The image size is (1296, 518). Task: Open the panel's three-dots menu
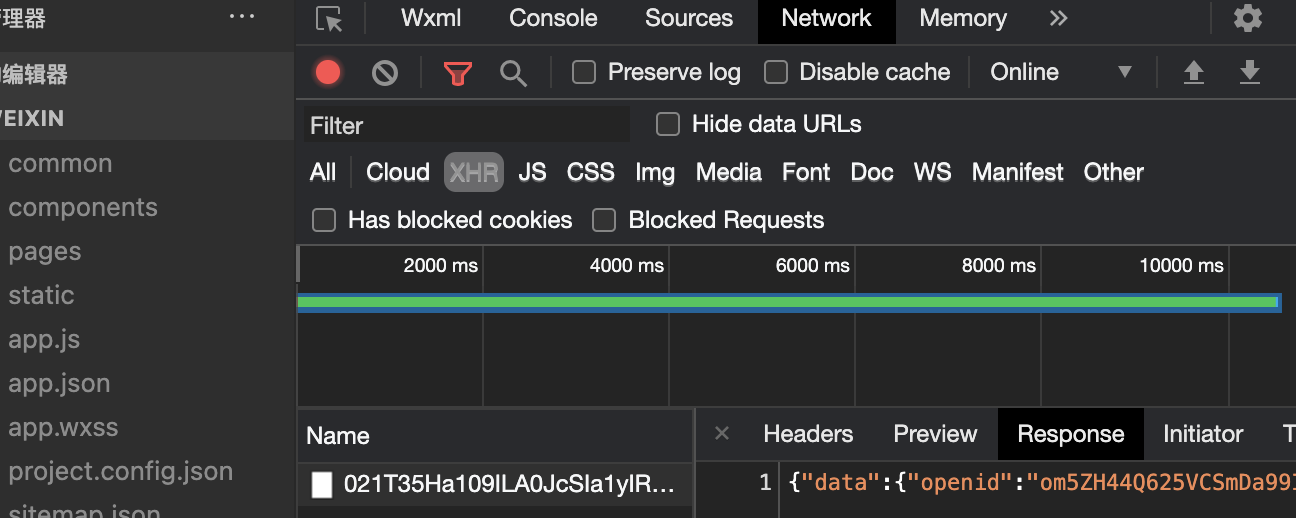click(x=242, y=17)
